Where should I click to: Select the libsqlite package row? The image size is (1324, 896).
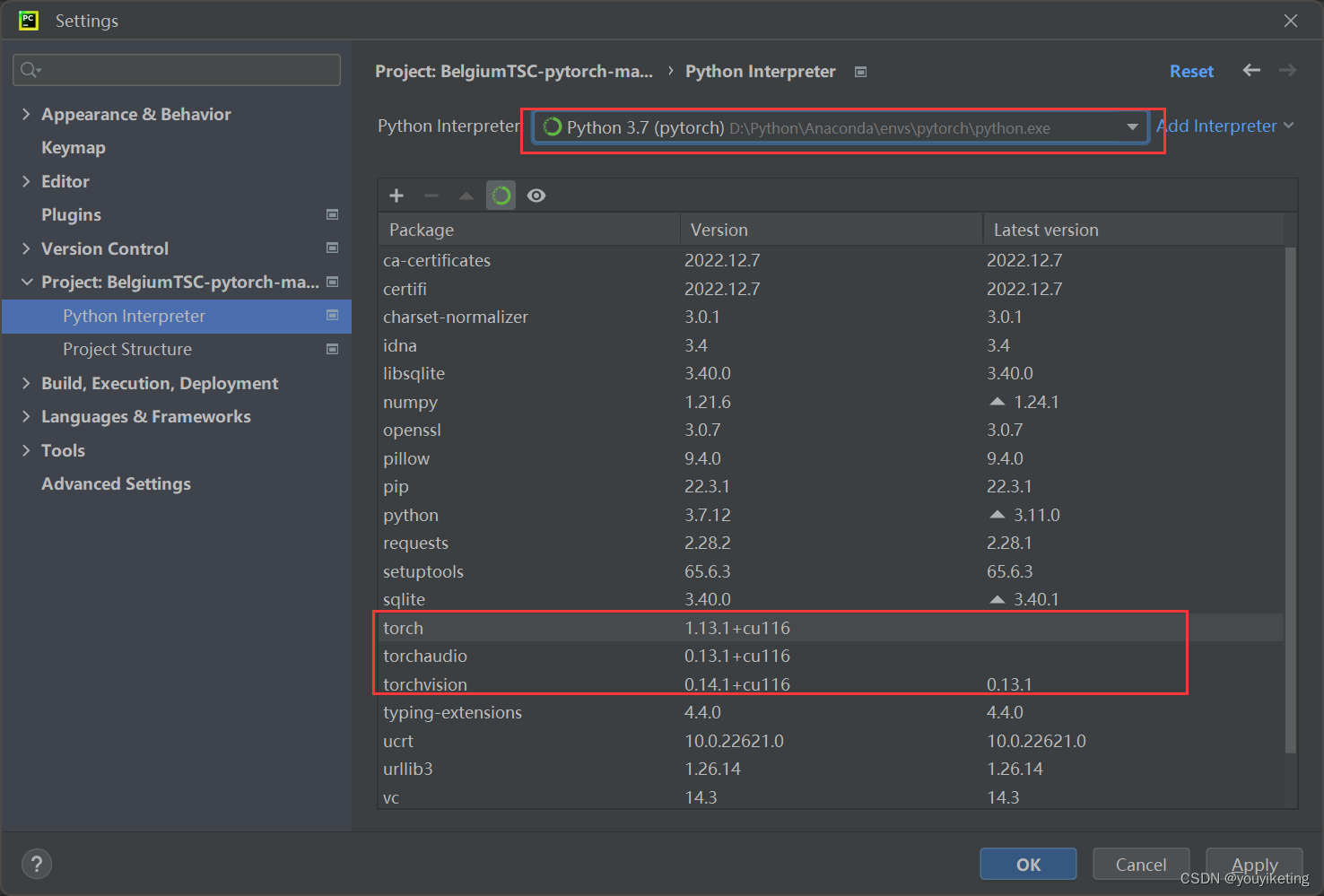click(x=831, y=373)
